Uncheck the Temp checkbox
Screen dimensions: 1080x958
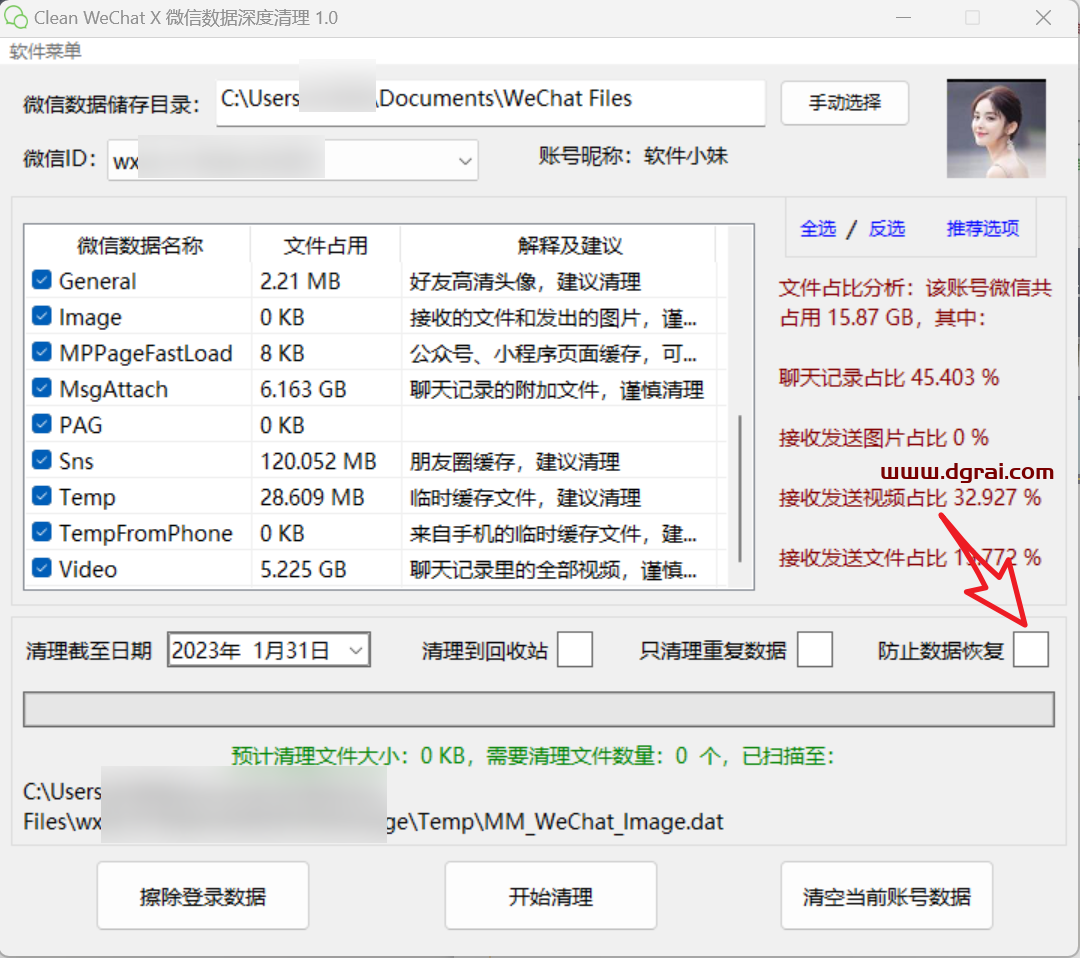42,495
